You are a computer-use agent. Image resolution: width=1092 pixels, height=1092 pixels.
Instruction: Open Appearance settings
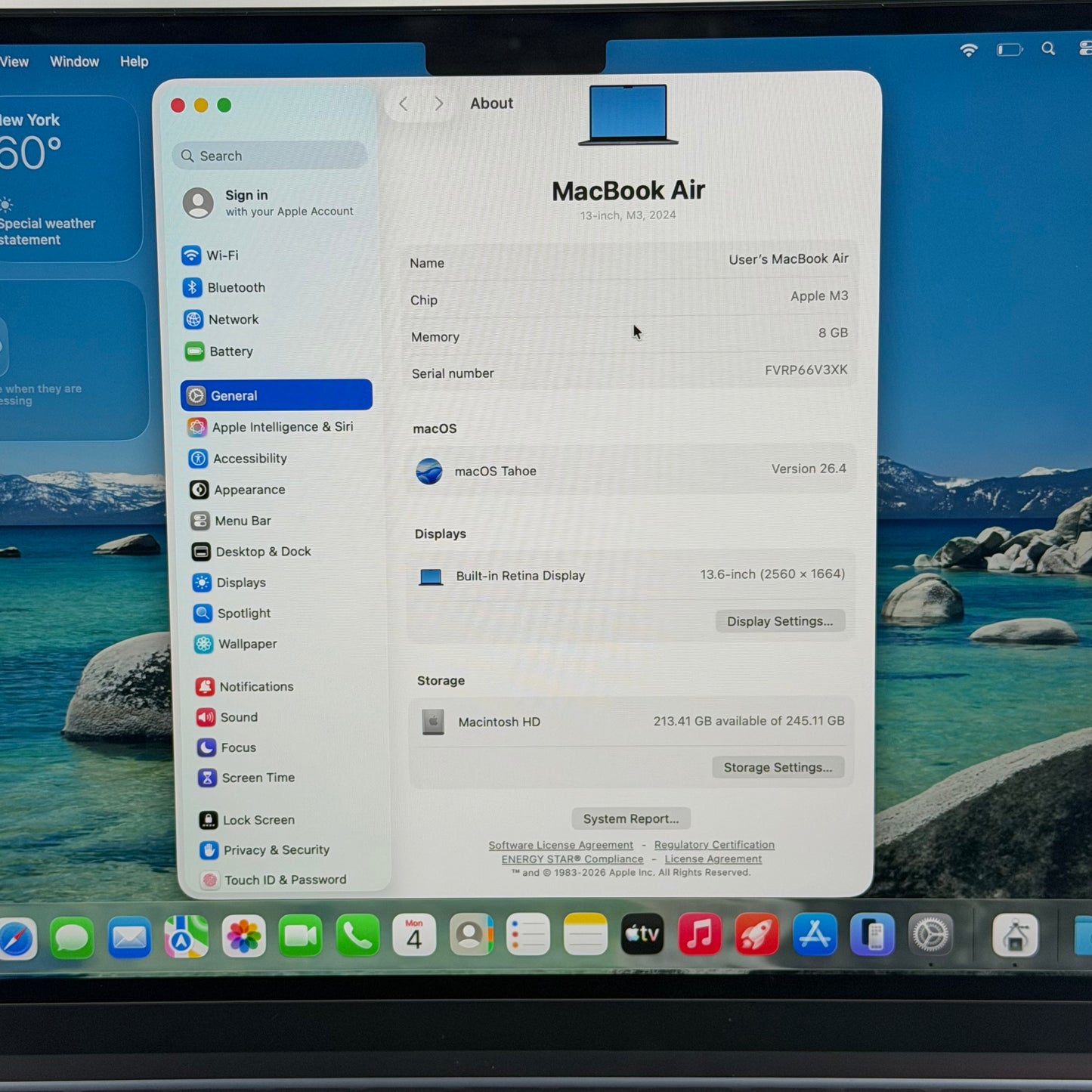pyautogui.click(x=237, y=490)
